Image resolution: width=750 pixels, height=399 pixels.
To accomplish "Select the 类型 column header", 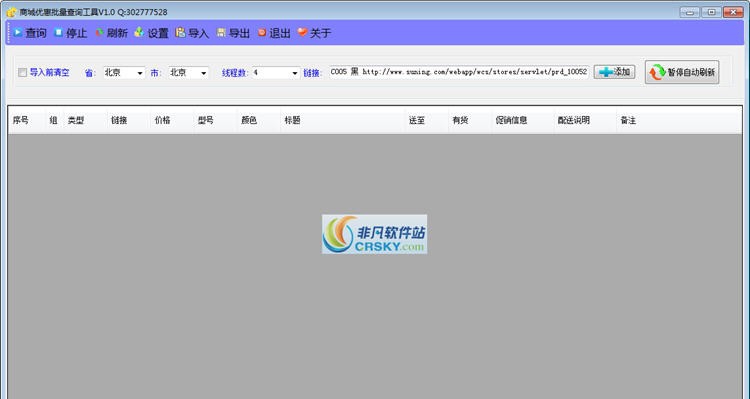I will pyautogui.click(x=85, y=120).
